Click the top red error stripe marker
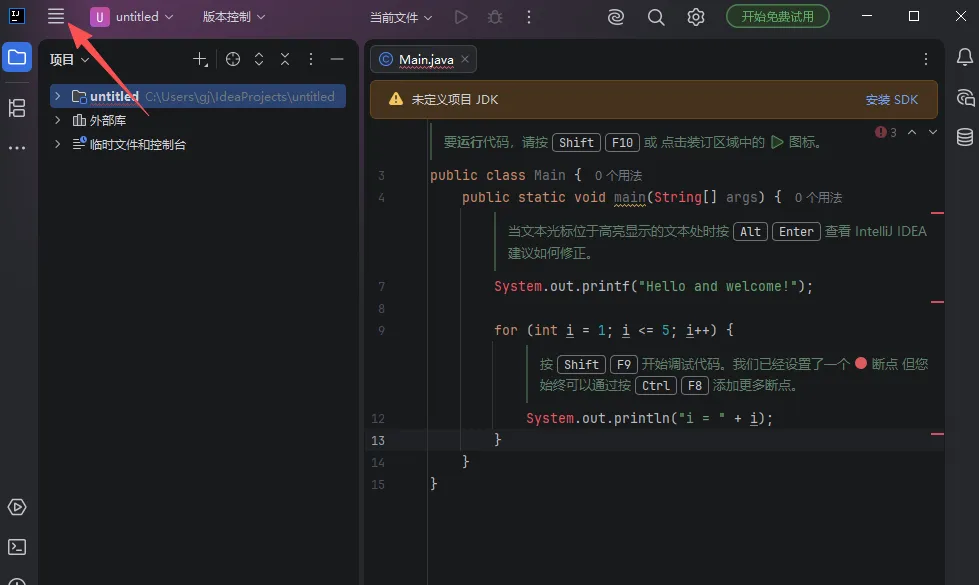The image size is (979, 585). point(937,213)
